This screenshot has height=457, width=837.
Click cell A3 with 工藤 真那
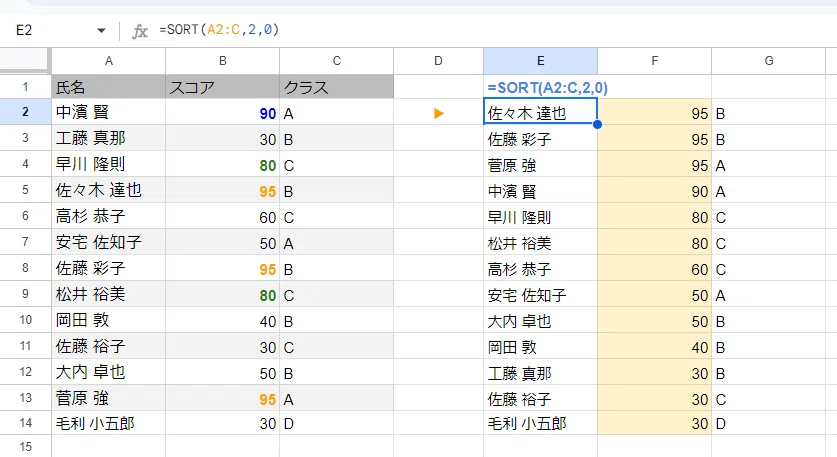[108, 138]
